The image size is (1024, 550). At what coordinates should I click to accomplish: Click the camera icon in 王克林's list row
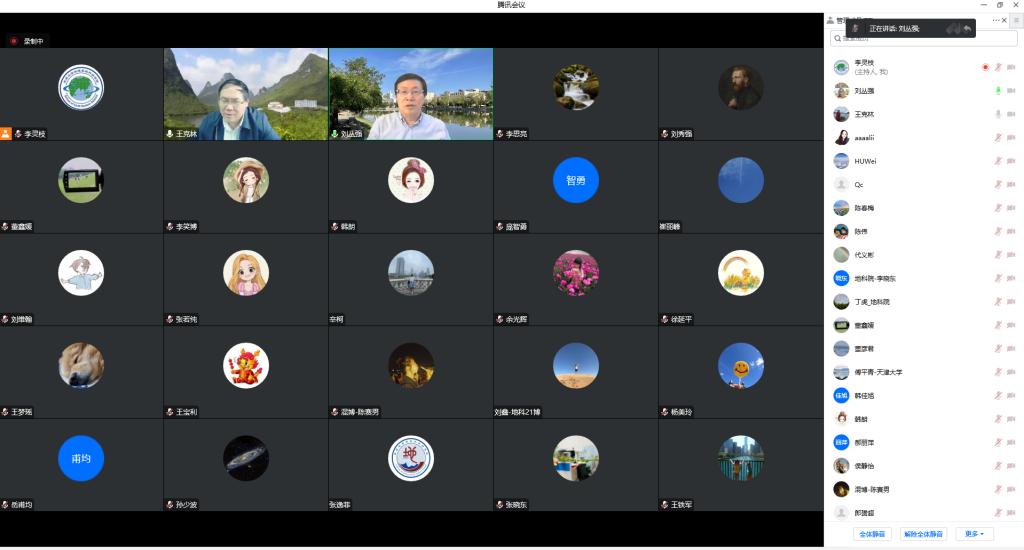pyautogui.click(x=1011, y=114)
